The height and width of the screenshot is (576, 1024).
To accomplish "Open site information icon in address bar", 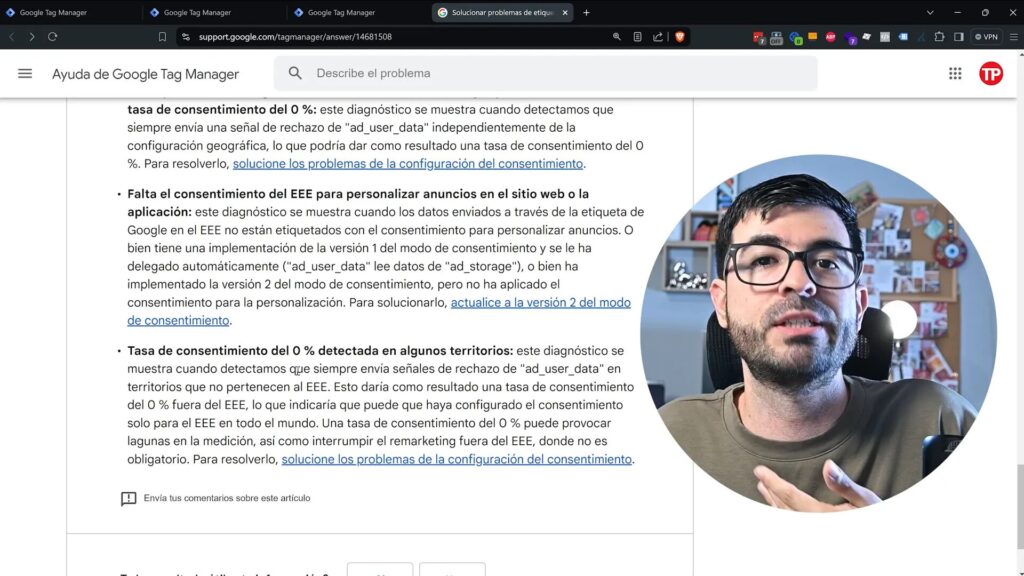I will pyautogui.click(x=186, y=37).
